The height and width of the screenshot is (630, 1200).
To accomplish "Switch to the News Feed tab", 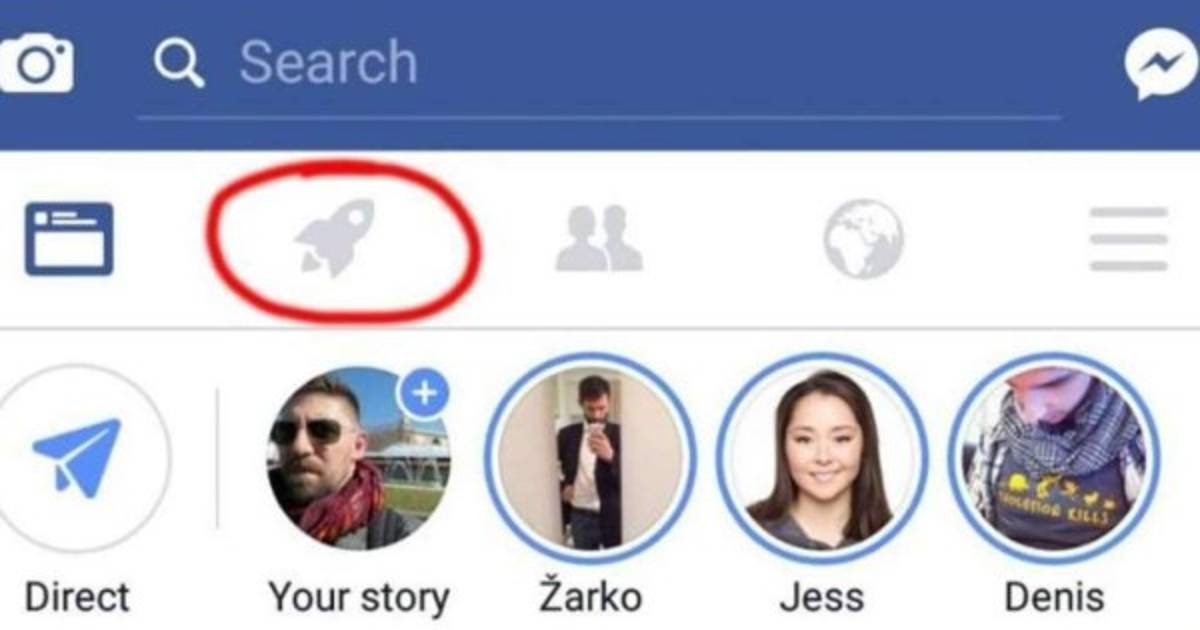I will 69,239.
